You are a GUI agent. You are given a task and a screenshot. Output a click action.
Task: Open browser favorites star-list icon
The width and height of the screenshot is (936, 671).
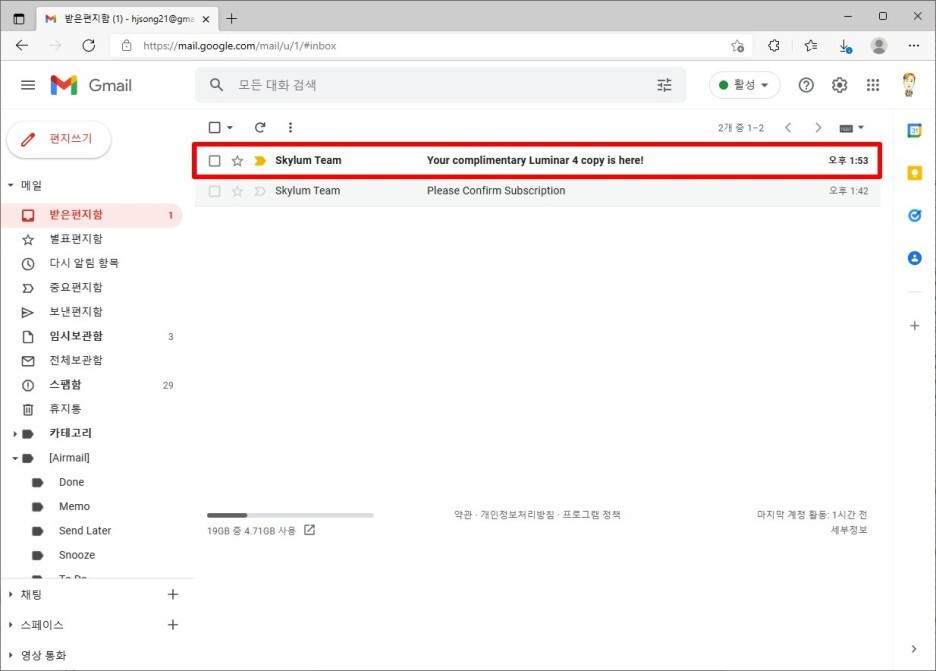[810, 46]
